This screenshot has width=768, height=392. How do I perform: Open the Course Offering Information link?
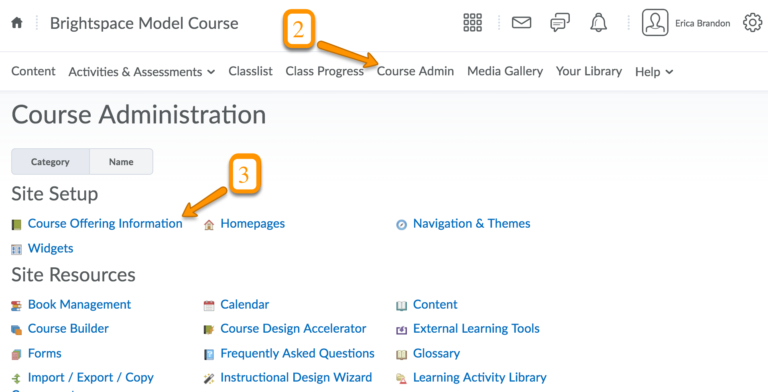(105, 223)
